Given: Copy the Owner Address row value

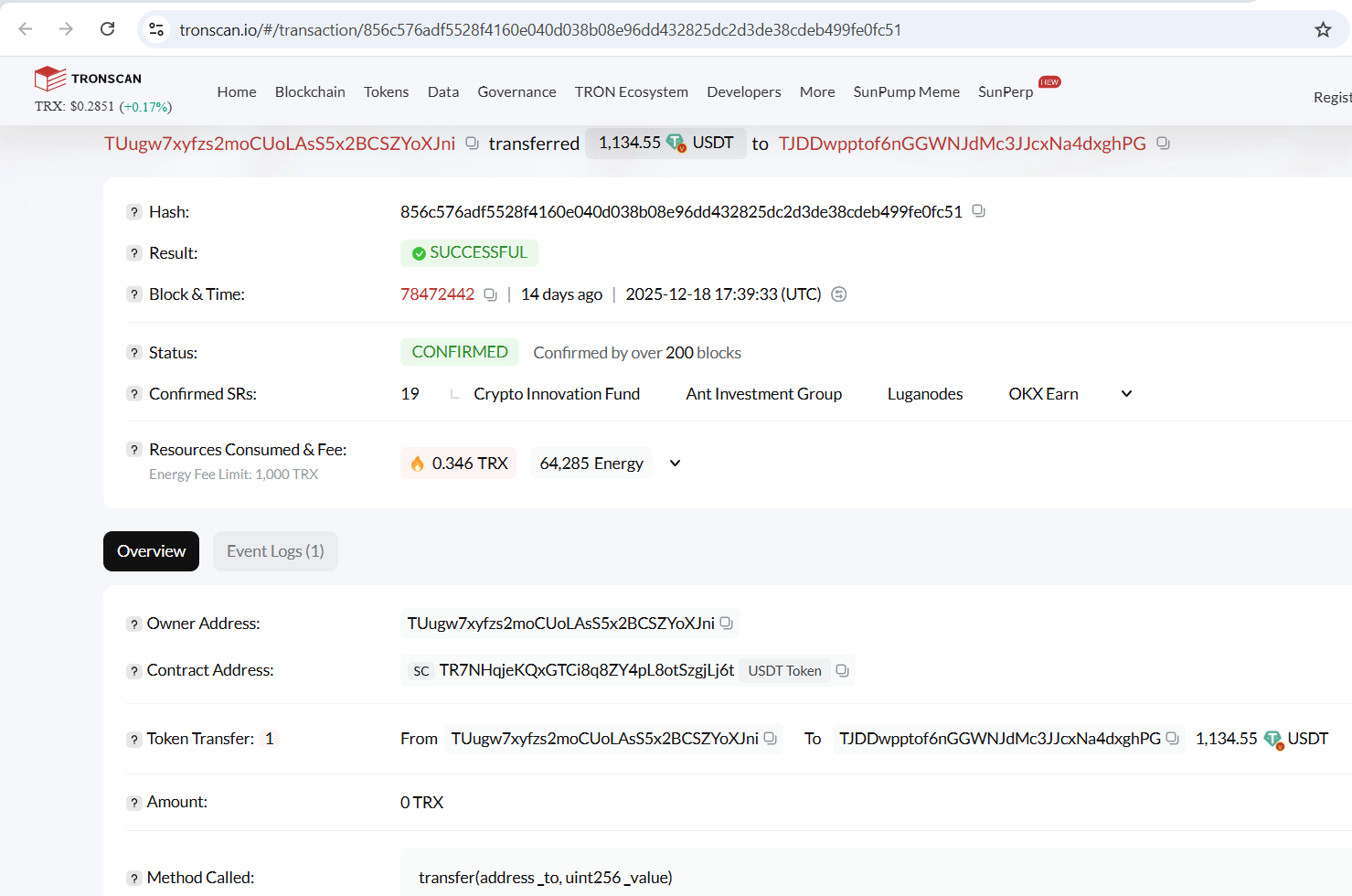Looking at the screenshot, I should [x=727, y=624].
